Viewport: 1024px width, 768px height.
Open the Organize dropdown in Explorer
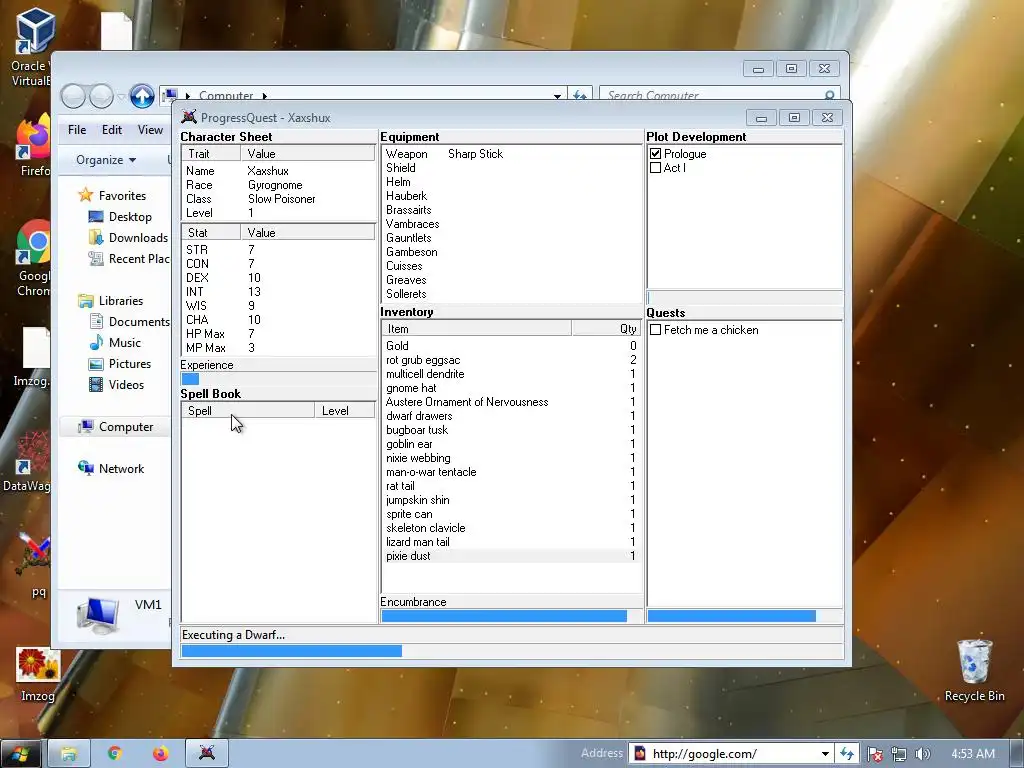pyautogui.click(x=106, y=160)
